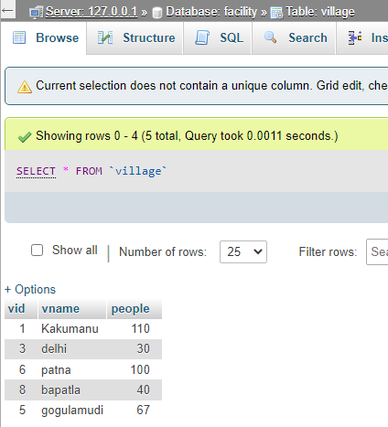
Task: Sort by the people column header
Action: [130, 309]
